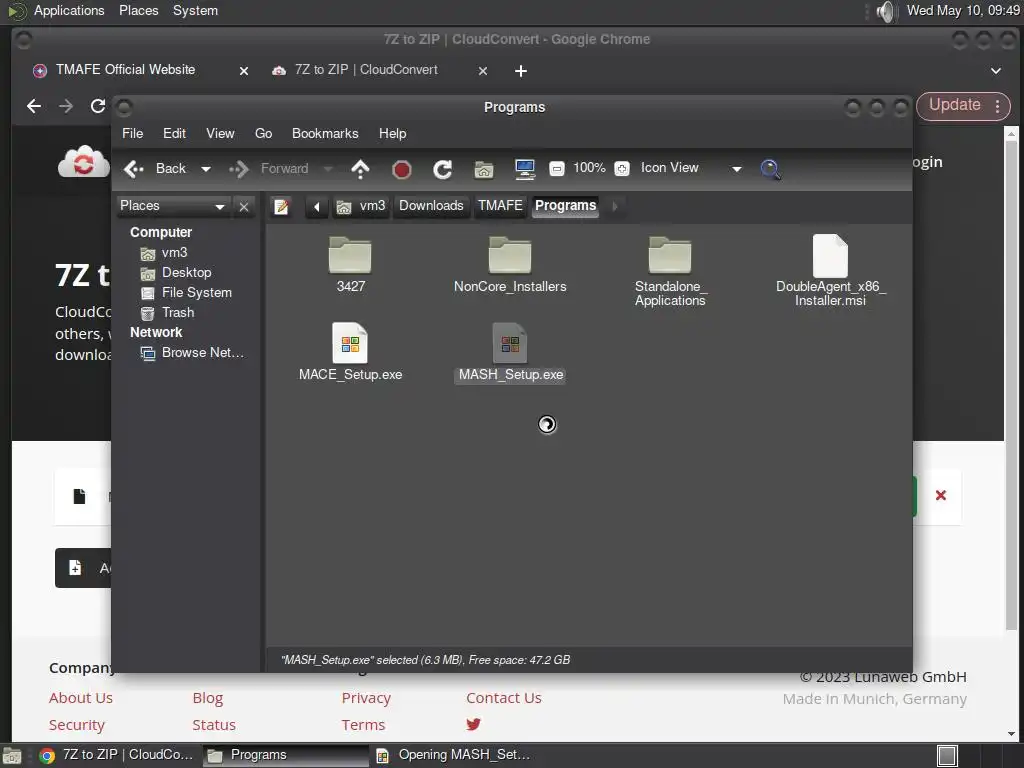Switch to Opening MASH_Setup taskbar window
Image resolution: width=1024 pixels, height=768 pixels.
pos(455,755)
